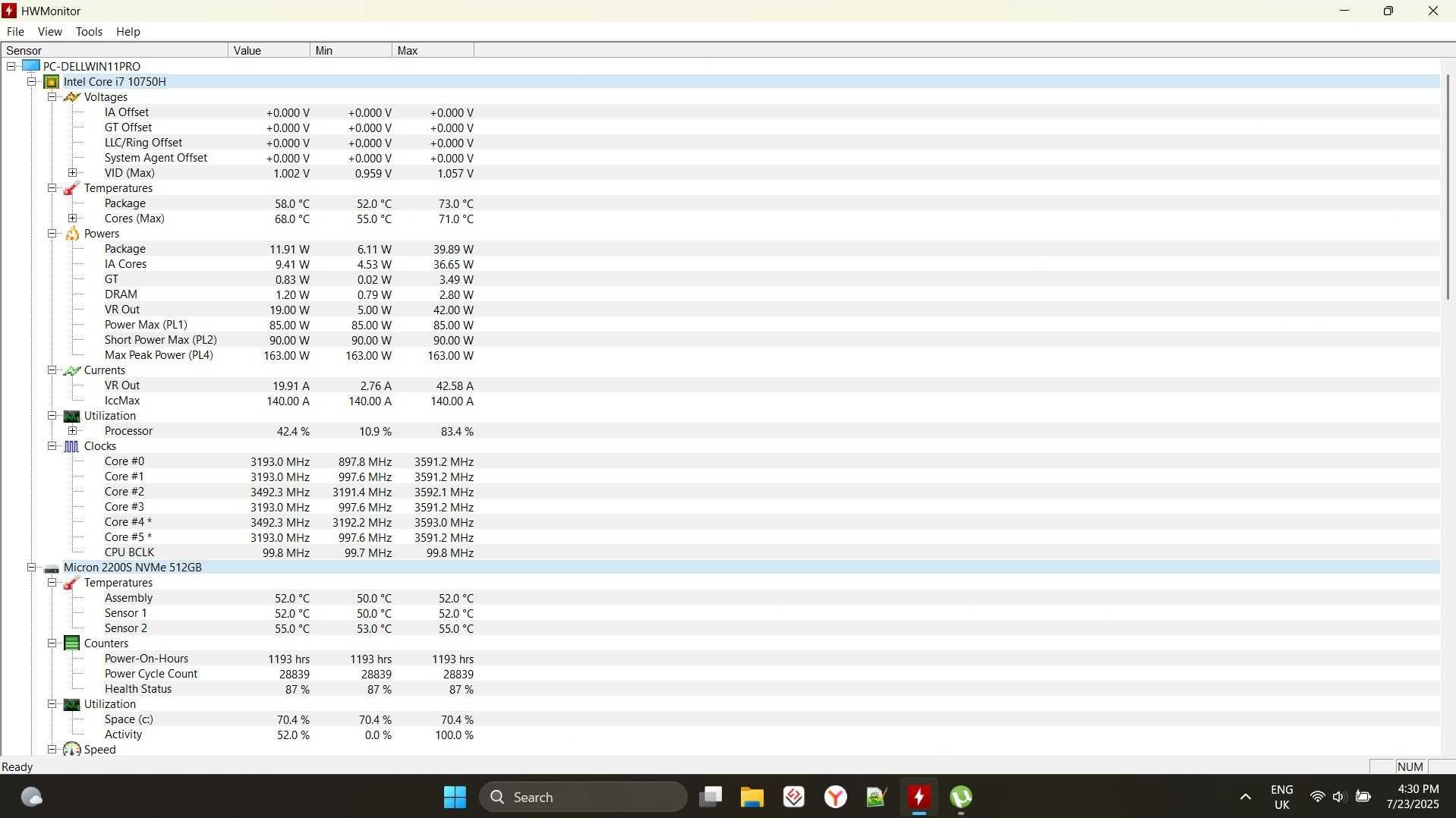Image resolution: width=1456 pixels, height=818 pixels.
Task: Expand the Cores (Max) temperature entry
Action: coord(73,218)
